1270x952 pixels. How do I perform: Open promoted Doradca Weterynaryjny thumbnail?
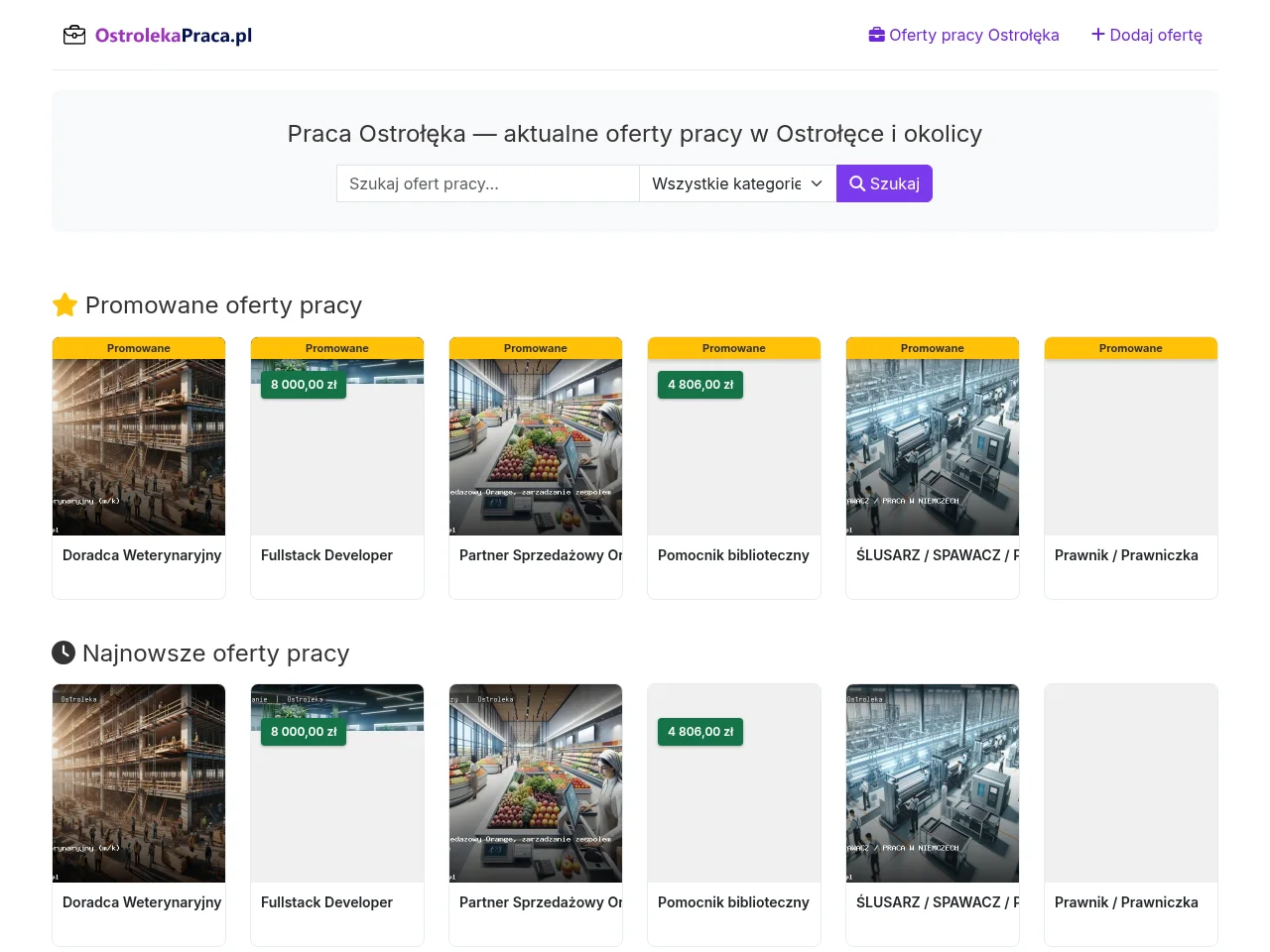click(x=139, y=447)
